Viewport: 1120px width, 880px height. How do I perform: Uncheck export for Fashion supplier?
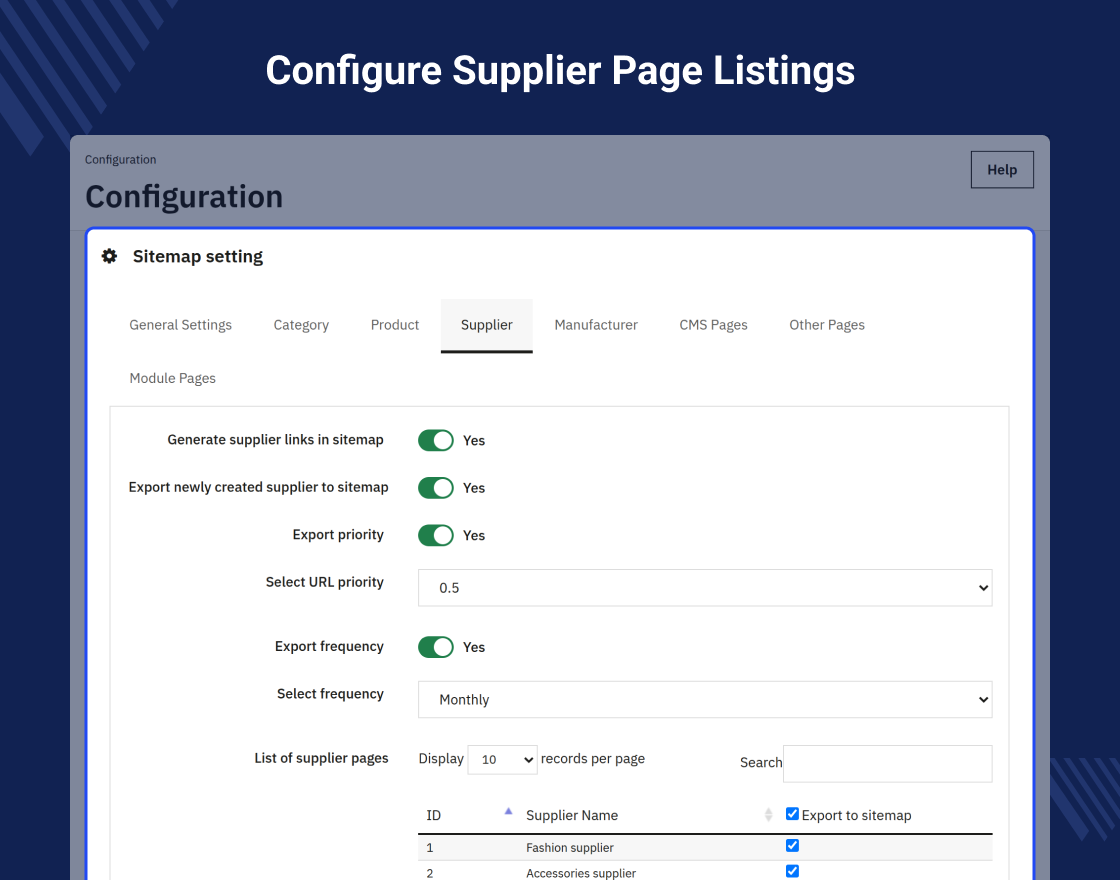pos(792,846)
